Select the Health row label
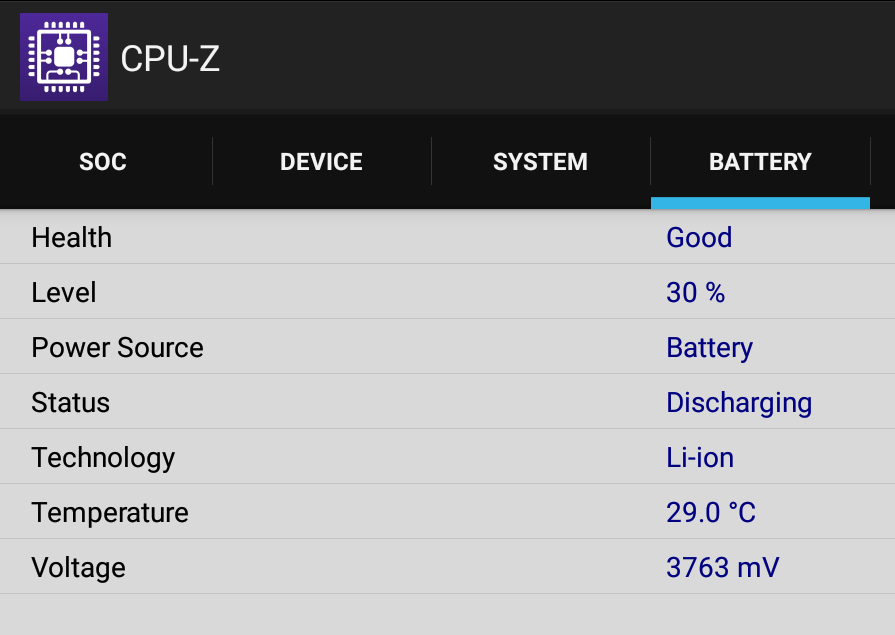The height and width of the screenshot is (635, 895). [71, 238]
